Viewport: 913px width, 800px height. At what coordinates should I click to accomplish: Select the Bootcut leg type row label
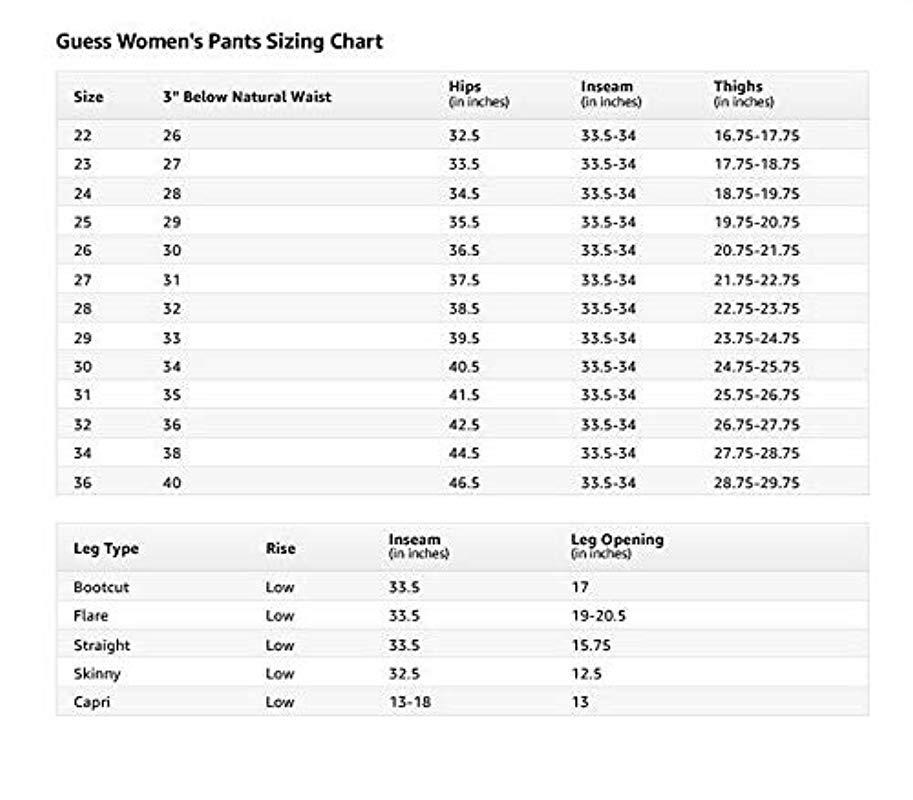coord(101,587)
